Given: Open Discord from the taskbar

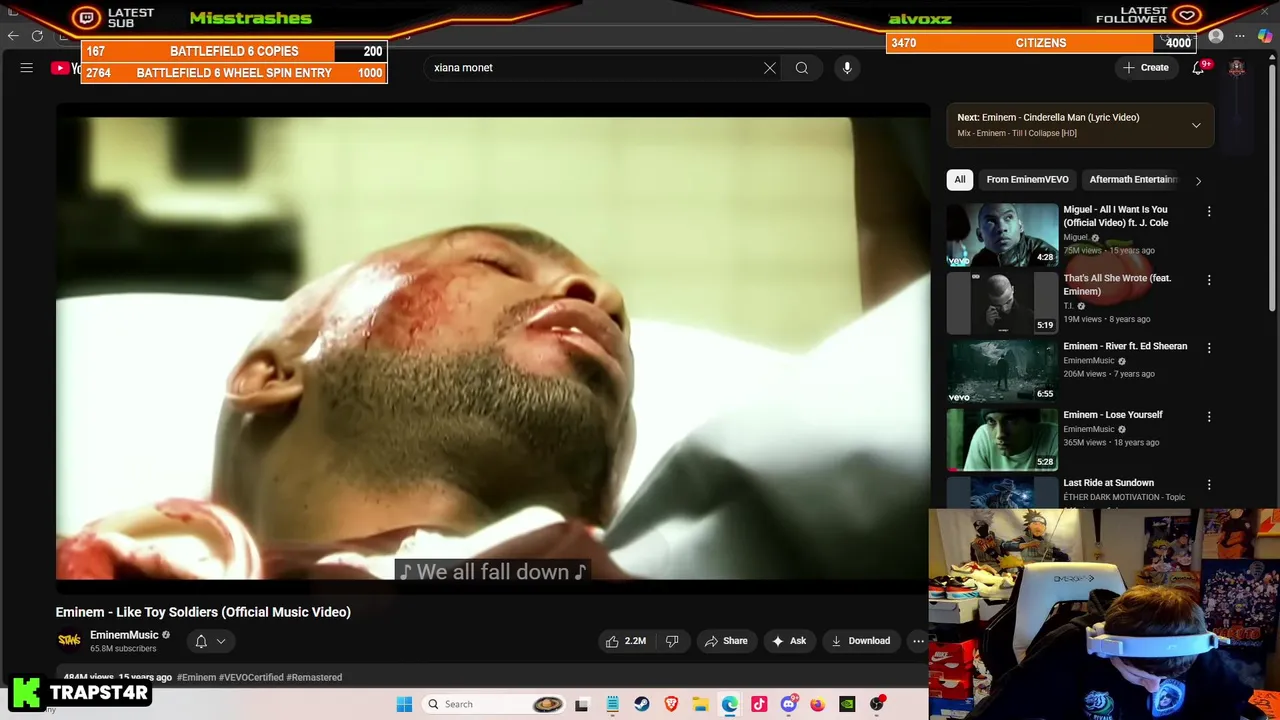Looking at the screenshot, I should [x=789, y=704].
